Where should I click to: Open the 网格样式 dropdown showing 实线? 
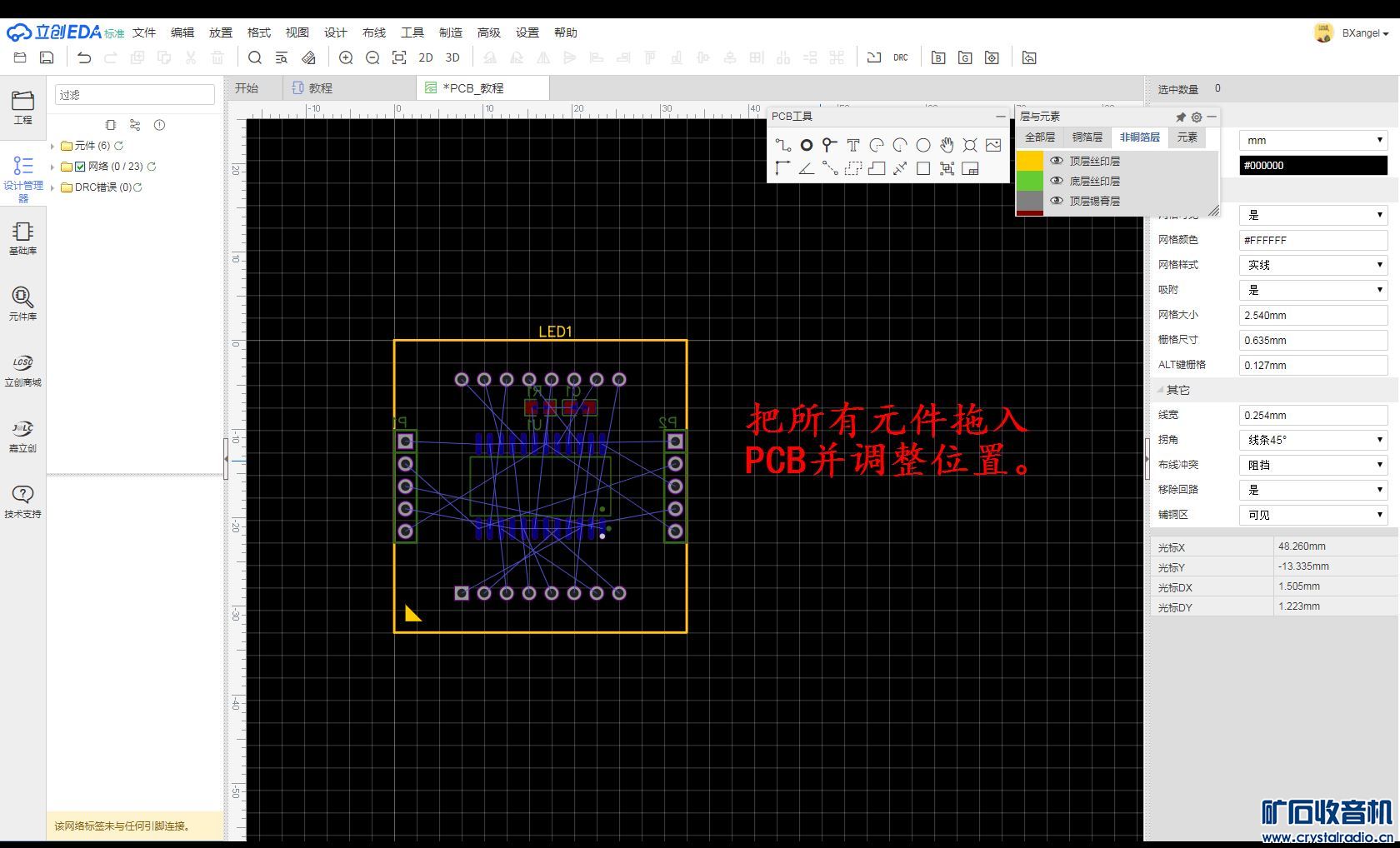1312,265
